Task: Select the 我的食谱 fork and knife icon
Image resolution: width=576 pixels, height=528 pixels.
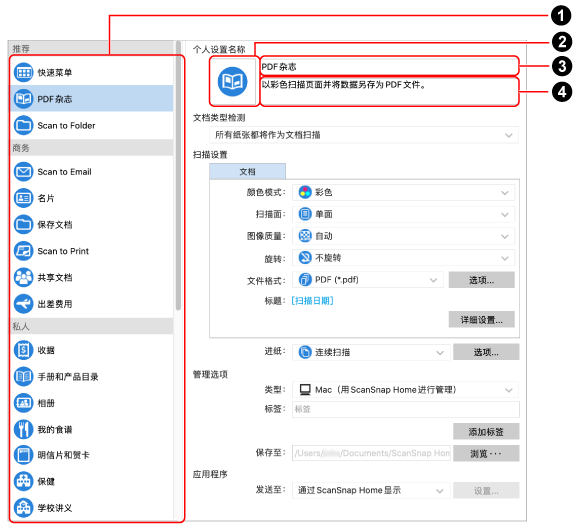Action: (24, 429)
